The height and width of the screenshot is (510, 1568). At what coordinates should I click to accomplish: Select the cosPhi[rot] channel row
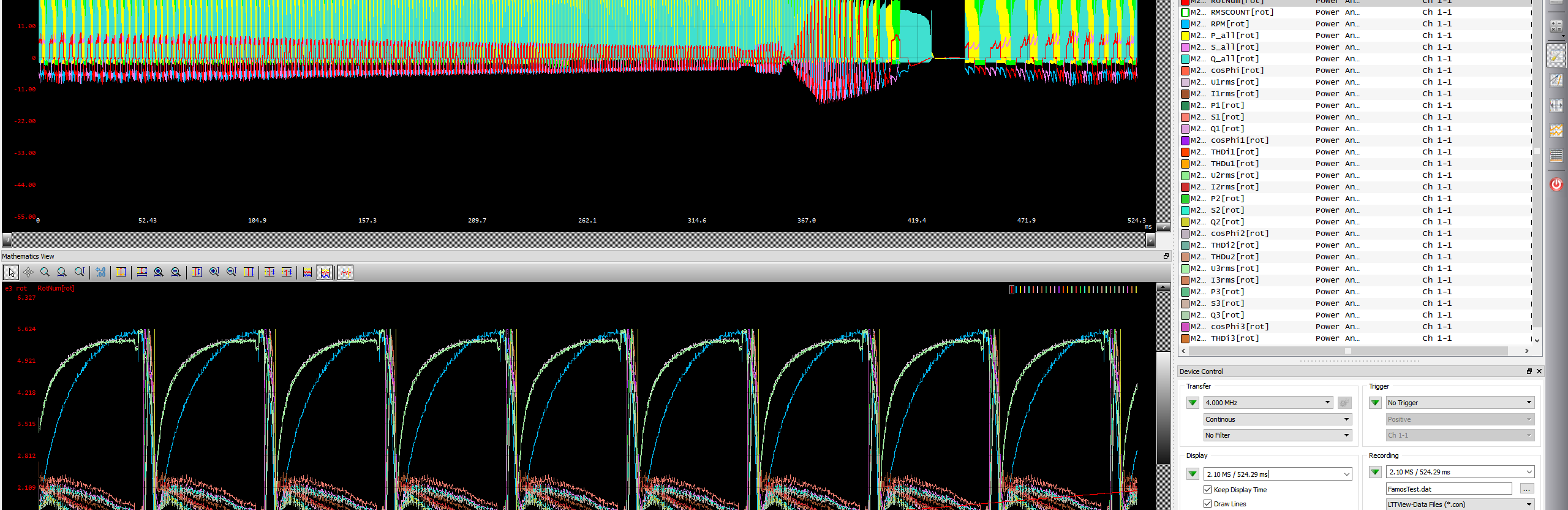click(x=1237, y=70)
